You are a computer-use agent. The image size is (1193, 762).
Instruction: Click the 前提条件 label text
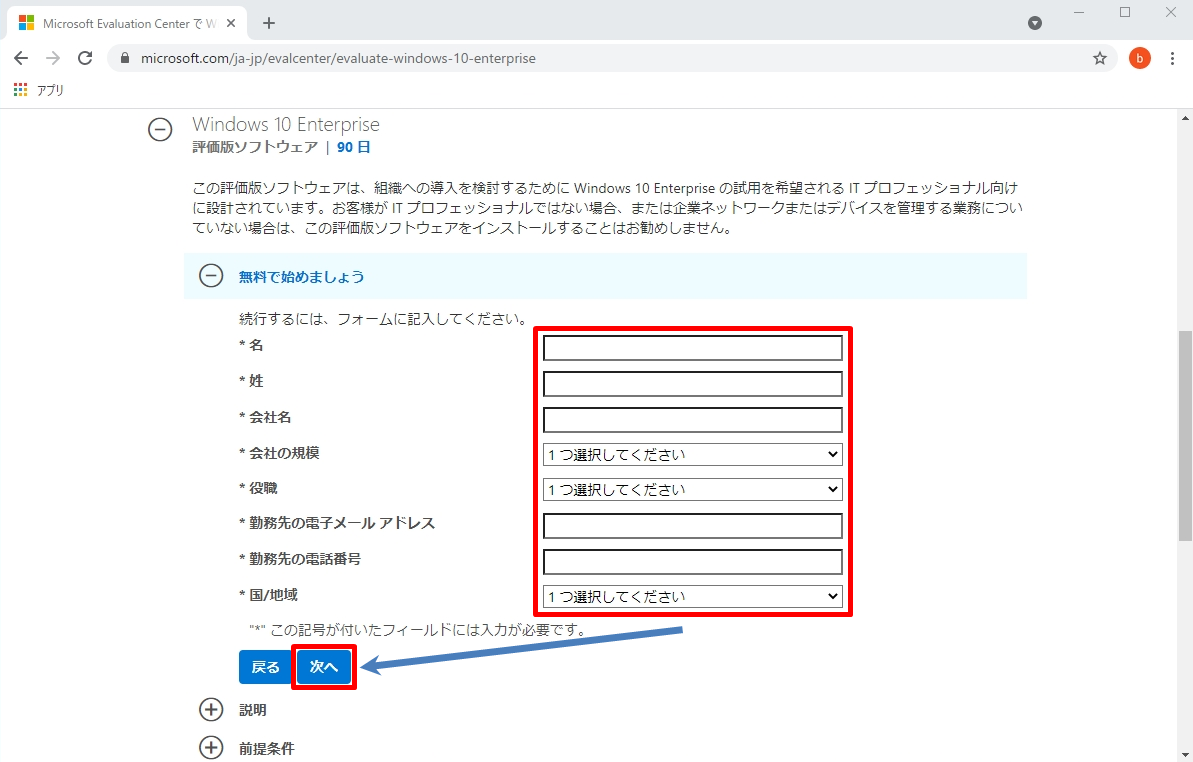pos(266,748)
